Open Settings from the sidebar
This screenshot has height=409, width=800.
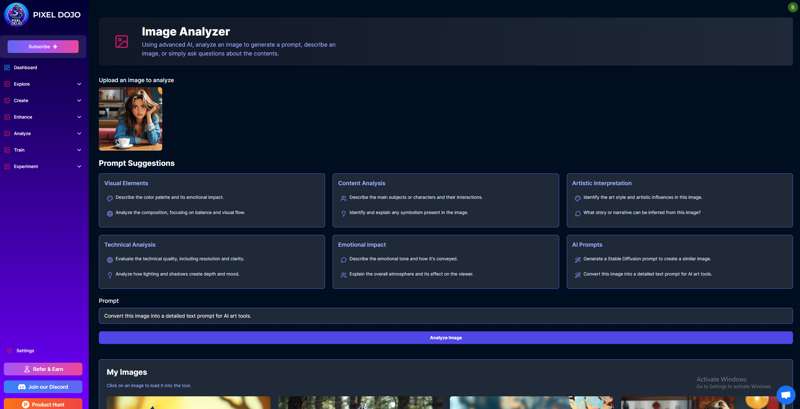(25, 350)
